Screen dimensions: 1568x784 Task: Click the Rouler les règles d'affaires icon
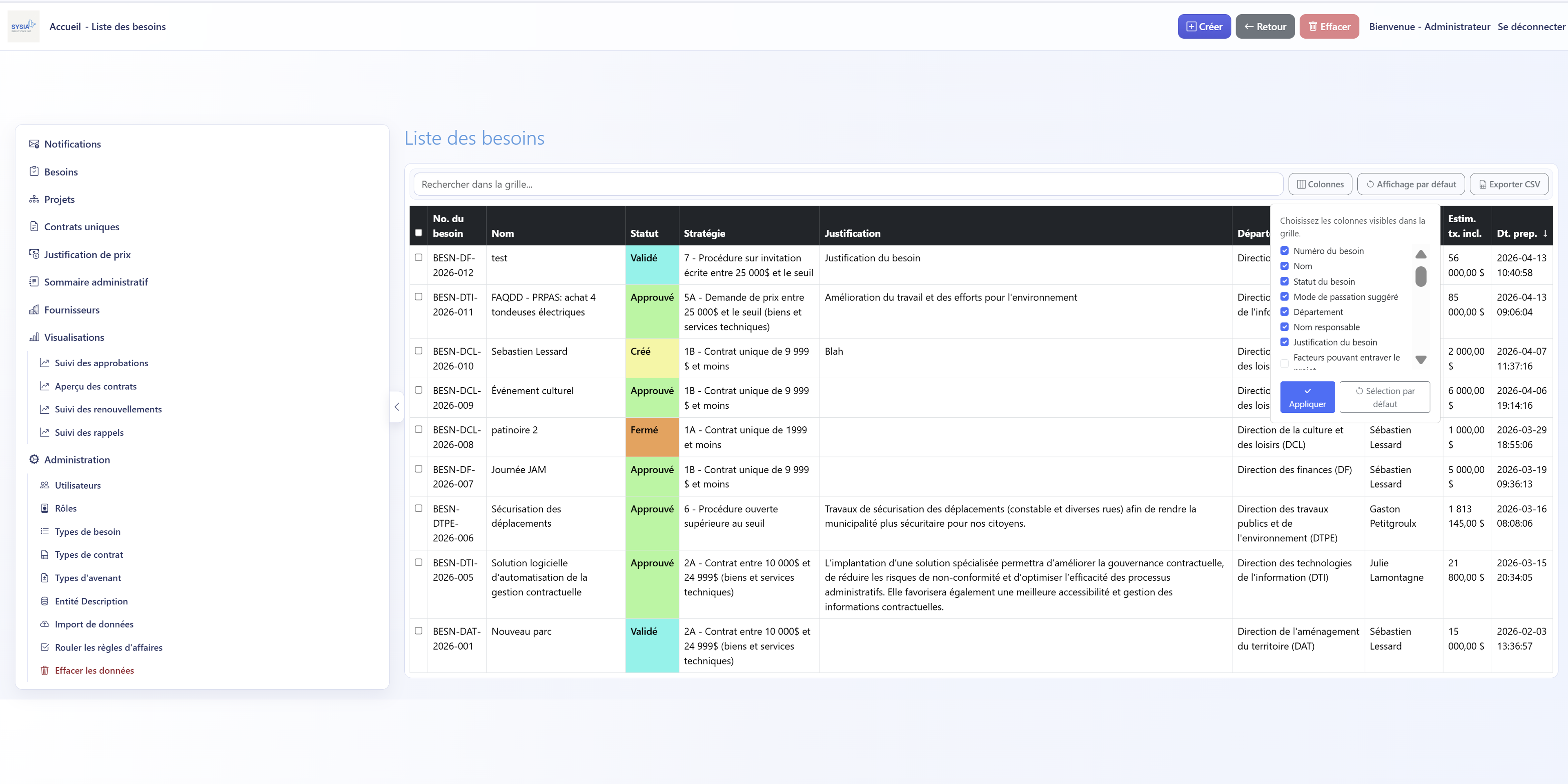coord(45,647)
